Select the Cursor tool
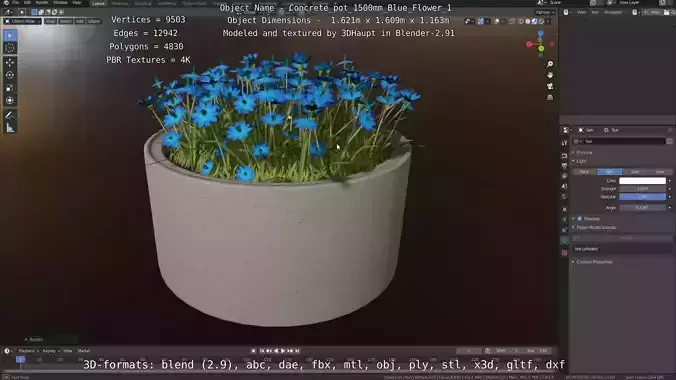This screenshot has height=380, width=676. (x=10, y=48)
